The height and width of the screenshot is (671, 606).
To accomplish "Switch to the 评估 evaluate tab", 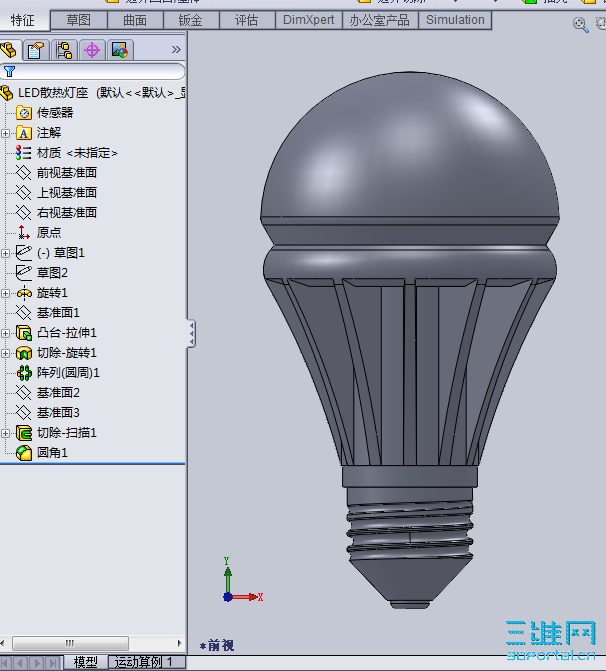I will [247, 20].
